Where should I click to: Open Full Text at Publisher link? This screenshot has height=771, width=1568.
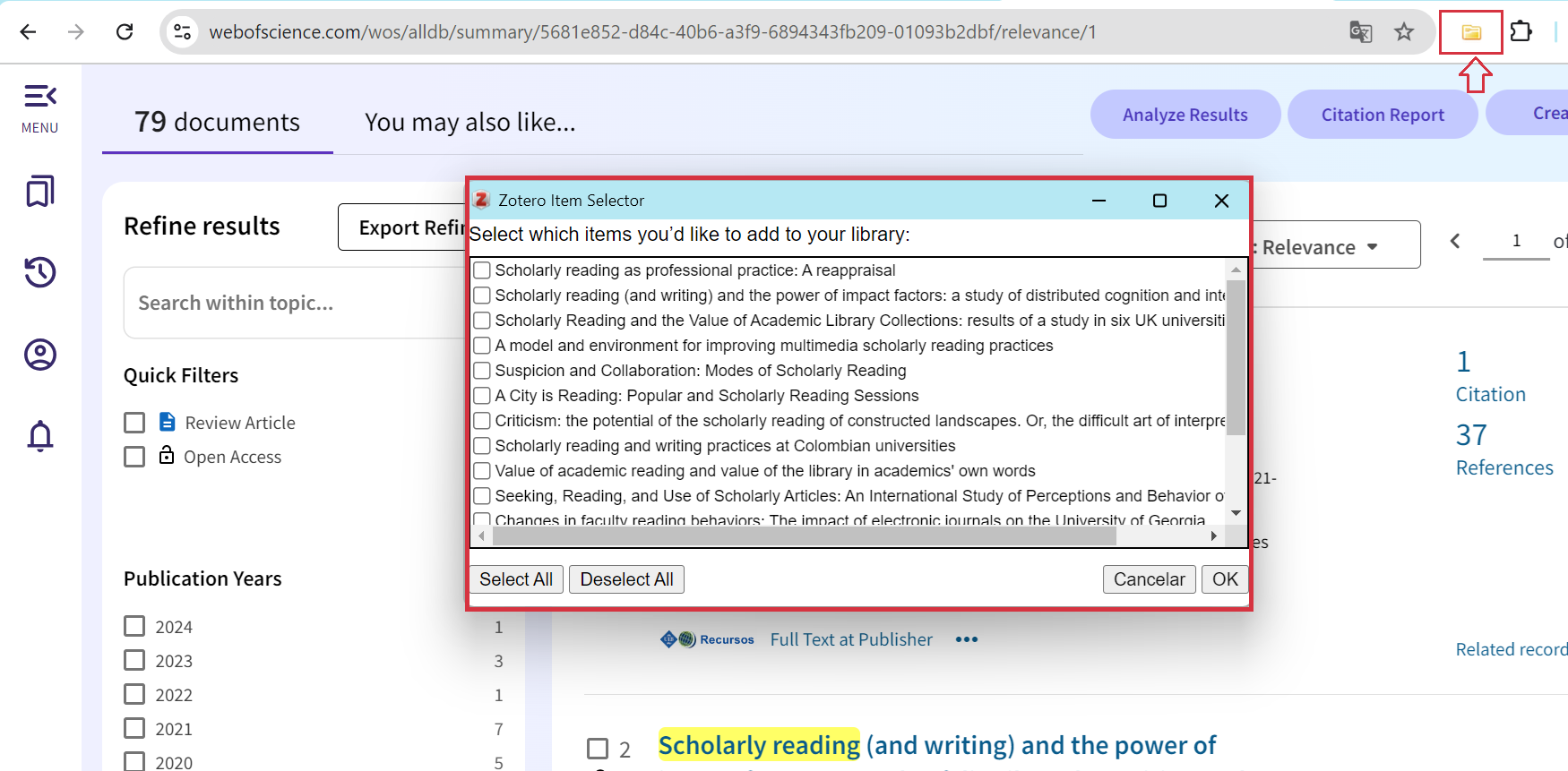(851, 639)
